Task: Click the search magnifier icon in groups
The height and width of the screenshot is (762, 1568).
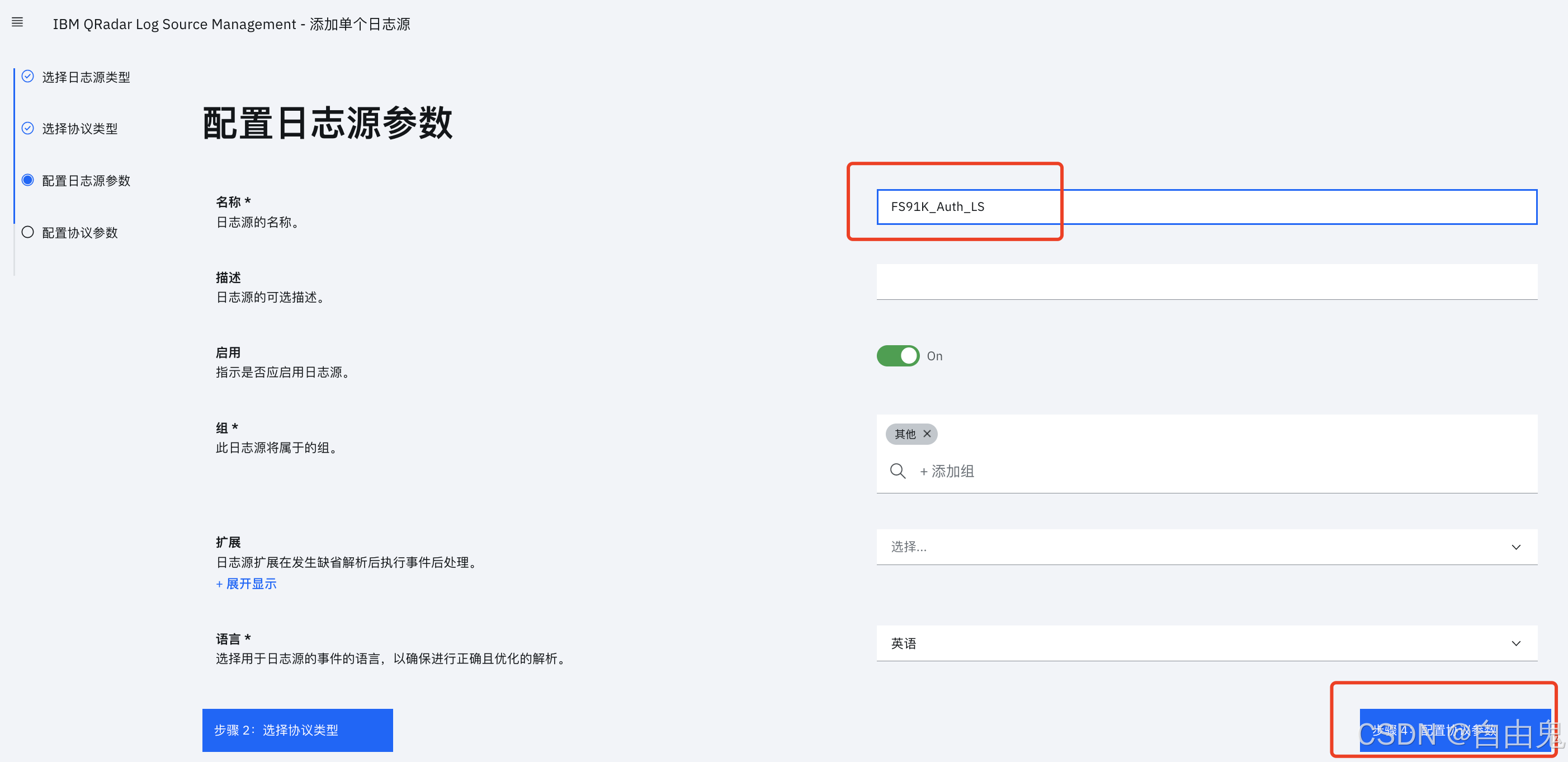Action: [x=897, y=471]
